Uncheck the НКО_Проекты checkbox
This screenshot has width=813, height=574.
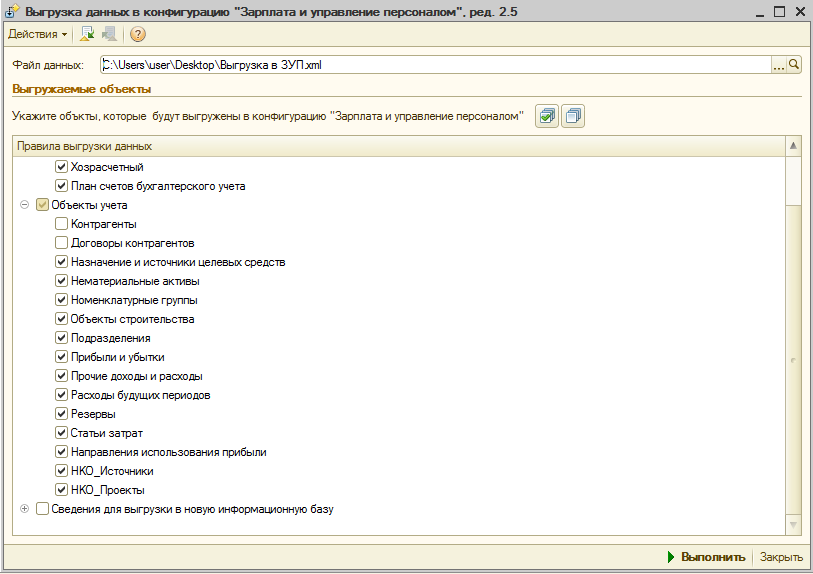click(x=61, y=490)
